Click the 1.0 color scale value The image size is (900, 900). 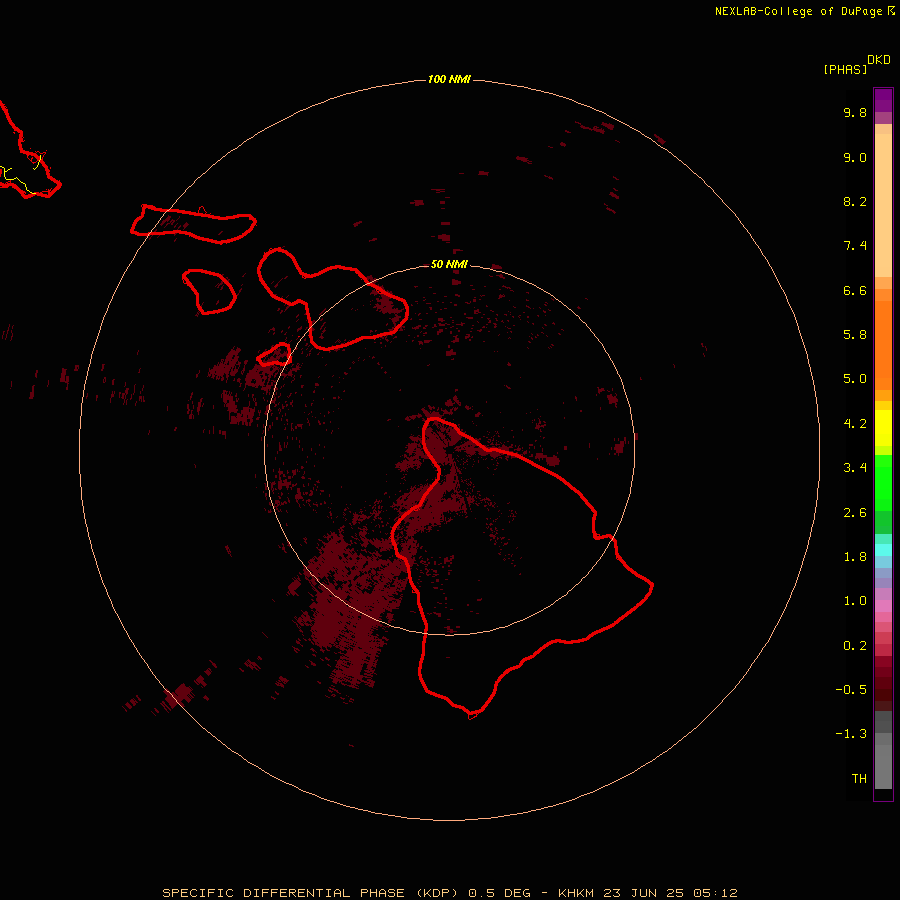(855, 601)
